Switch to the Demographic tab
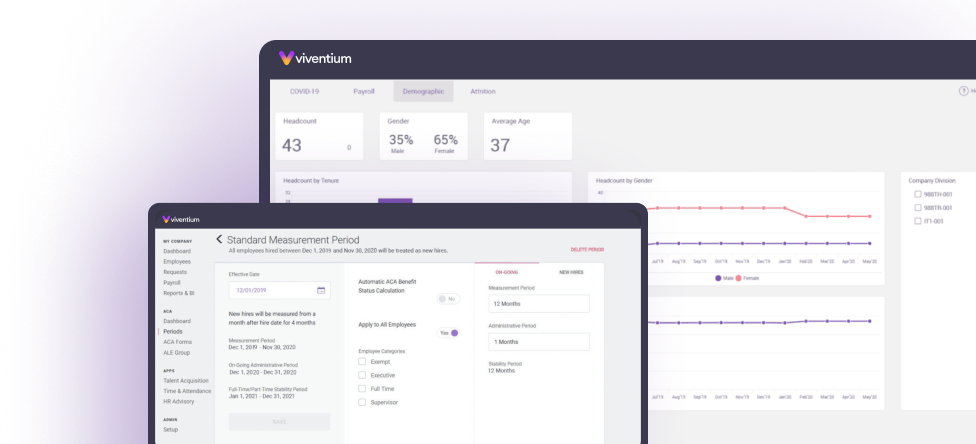This screenshot has width=976, height=444. tap(422, 91)
